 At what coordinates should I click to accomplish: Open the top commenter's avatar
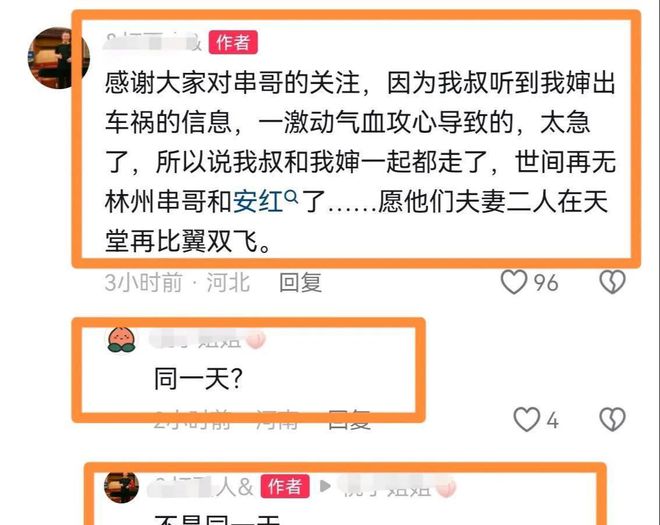59,58
